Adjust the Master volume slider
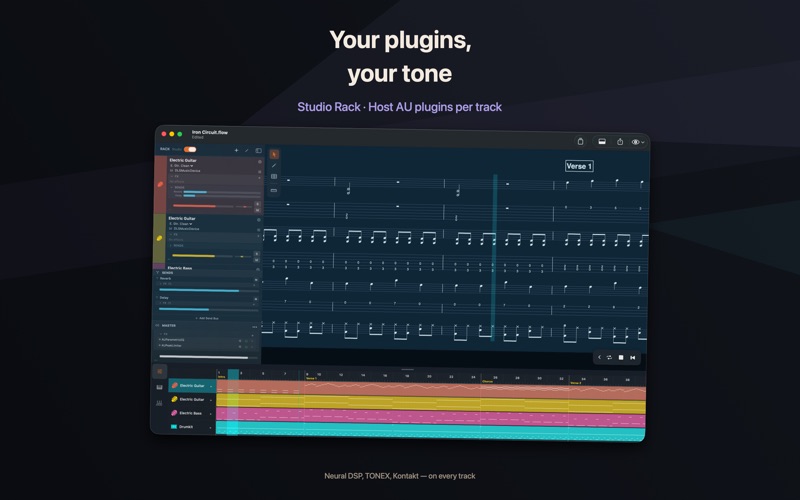The height and width of the screenshot is (500, 800). click(208, 357)
